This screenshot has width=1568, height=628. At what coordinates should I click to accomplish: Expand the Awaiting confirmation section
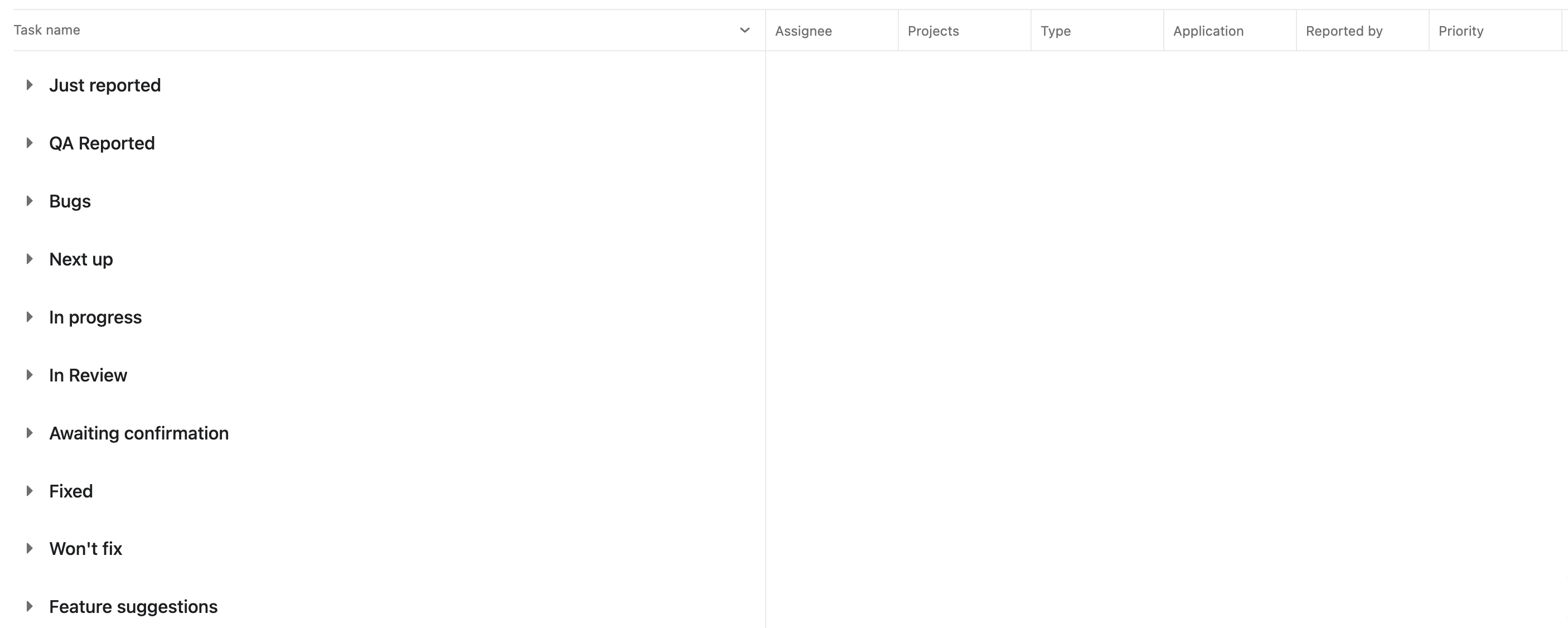29,433
